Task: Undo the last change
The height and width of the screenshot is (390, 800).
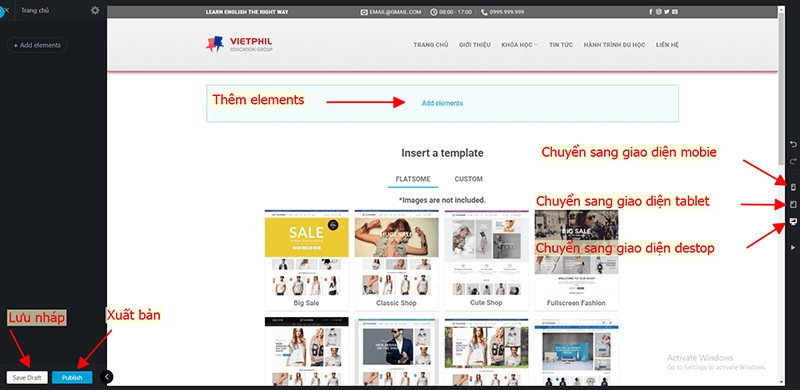Action: tap(793, 144)
